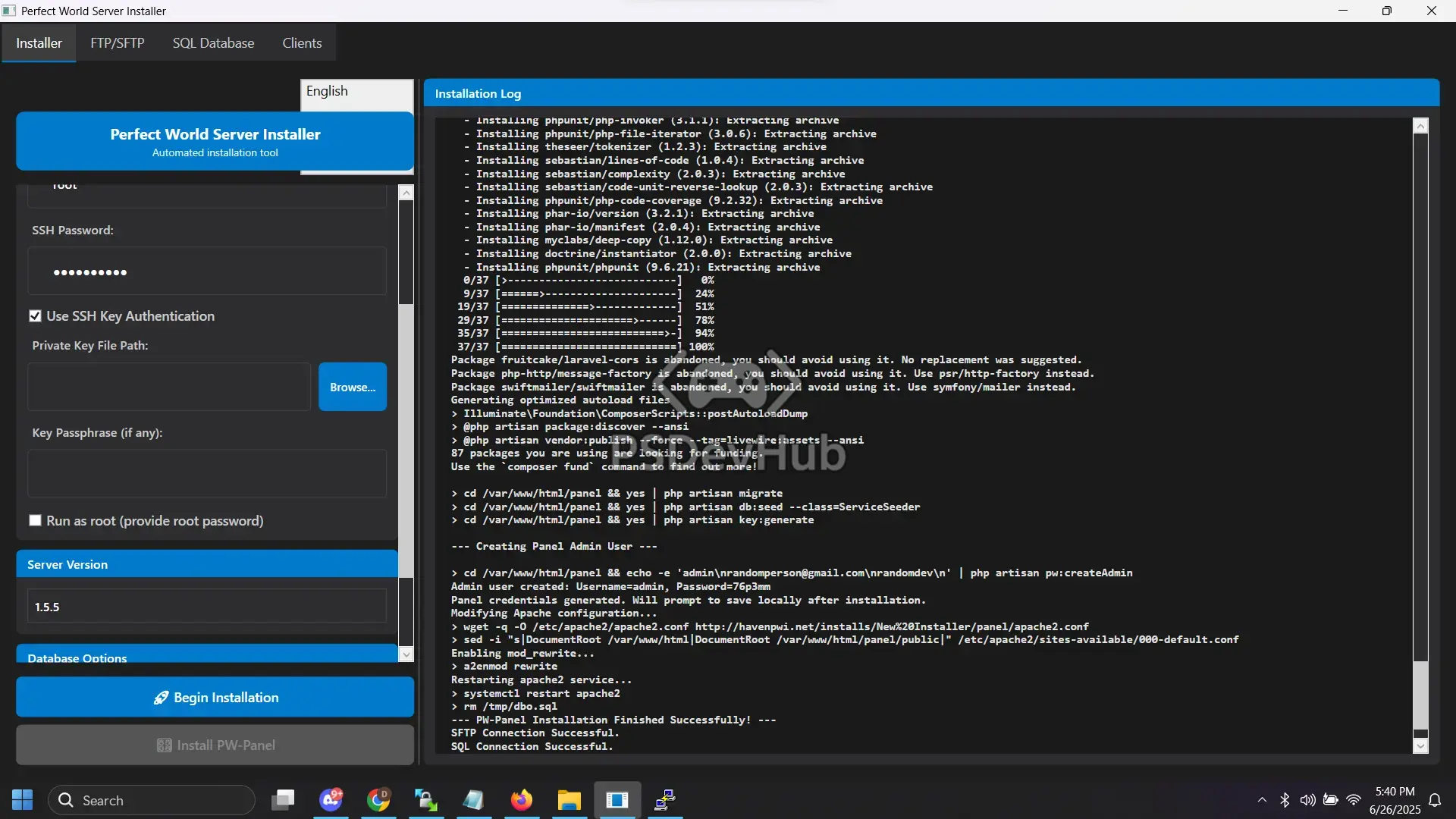
Task: Go to the SQL Database tab
Action: (213, 43)
